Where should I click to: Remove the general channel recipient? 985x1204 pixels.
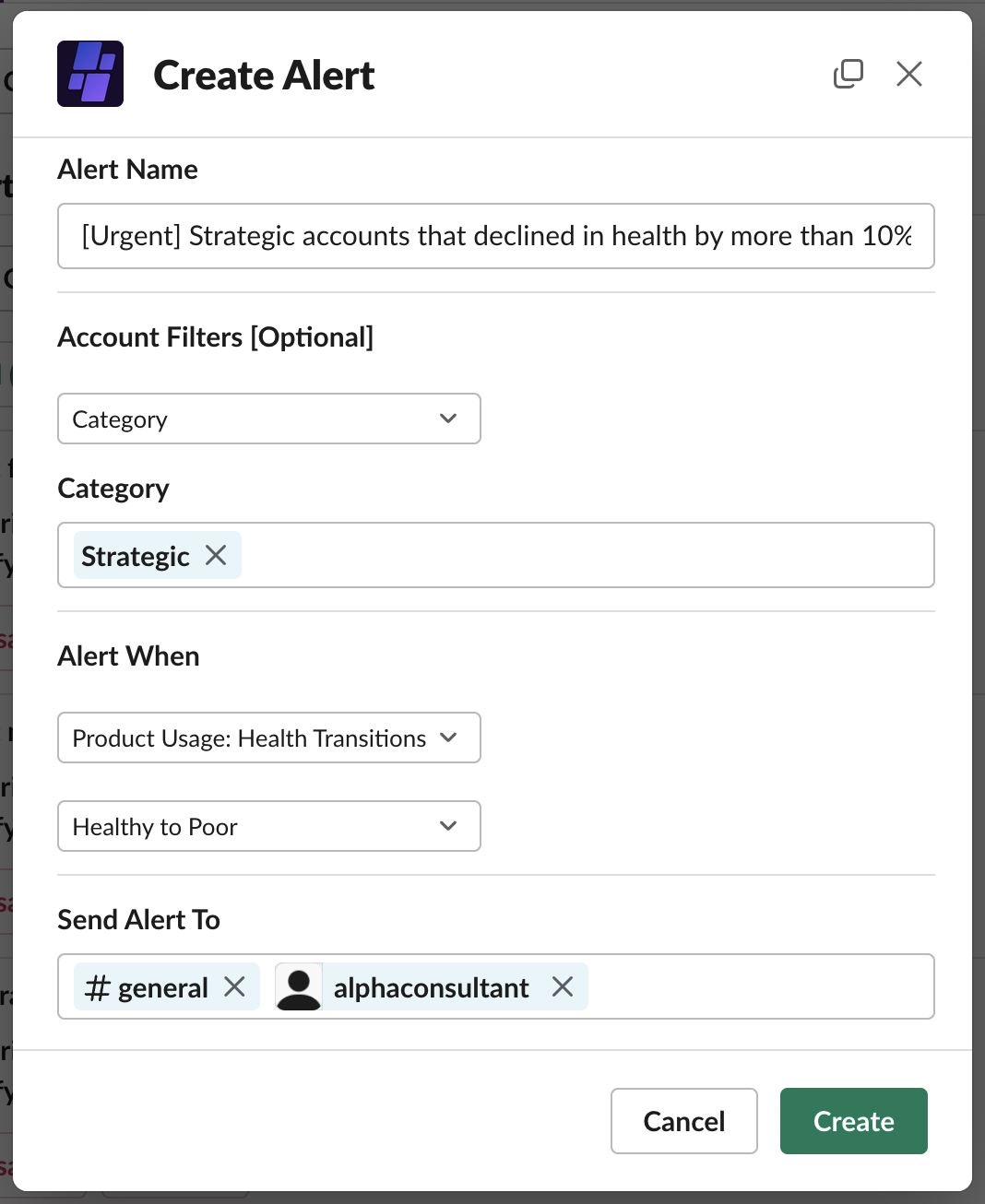click(x=235, y=986)
